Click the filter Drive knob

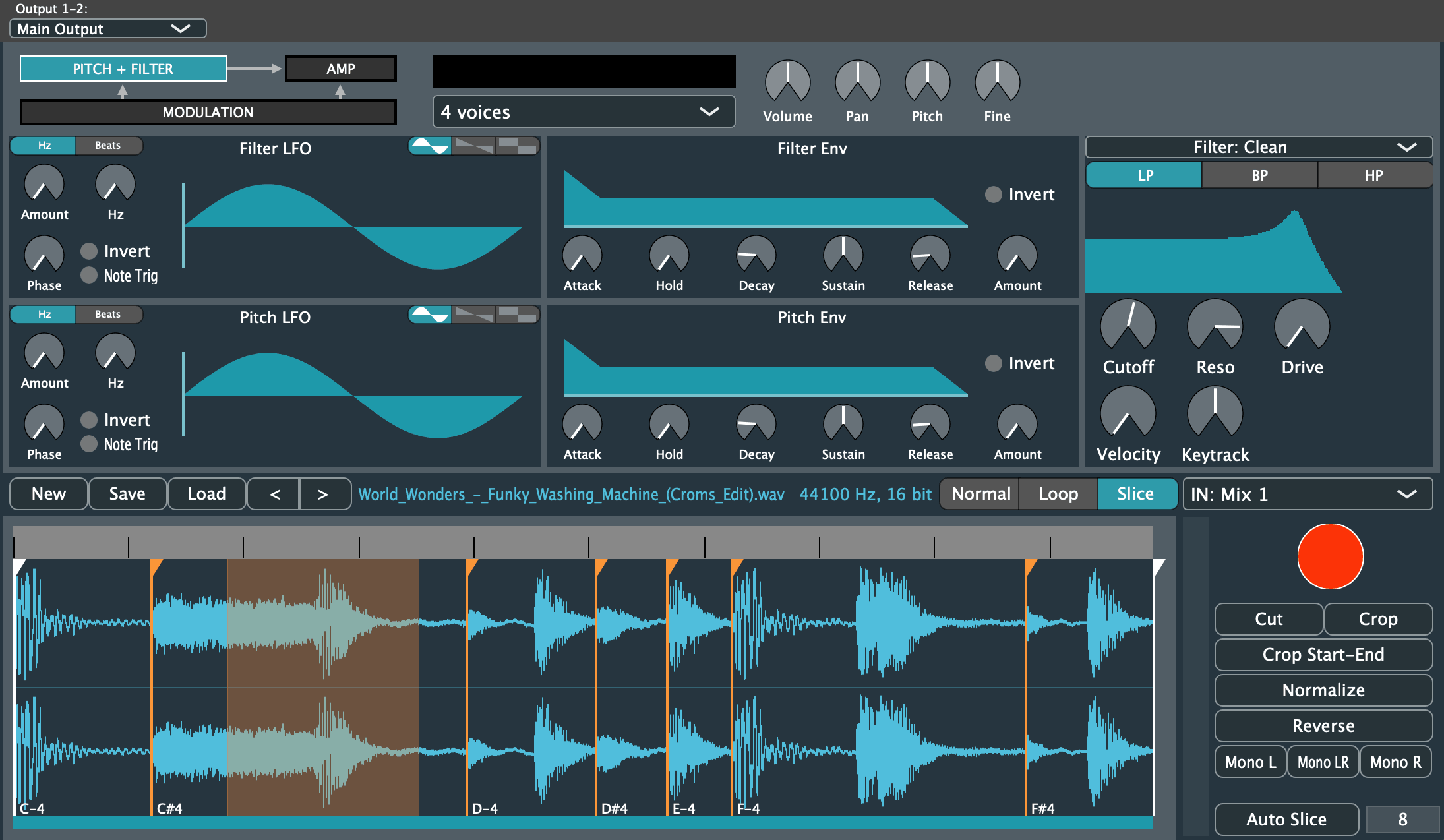point(1302,326)
